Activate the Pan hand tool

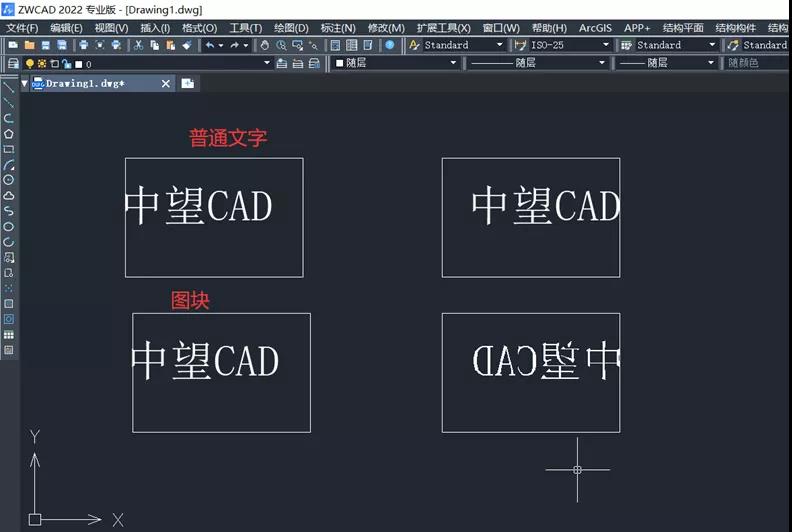point(265,45)
